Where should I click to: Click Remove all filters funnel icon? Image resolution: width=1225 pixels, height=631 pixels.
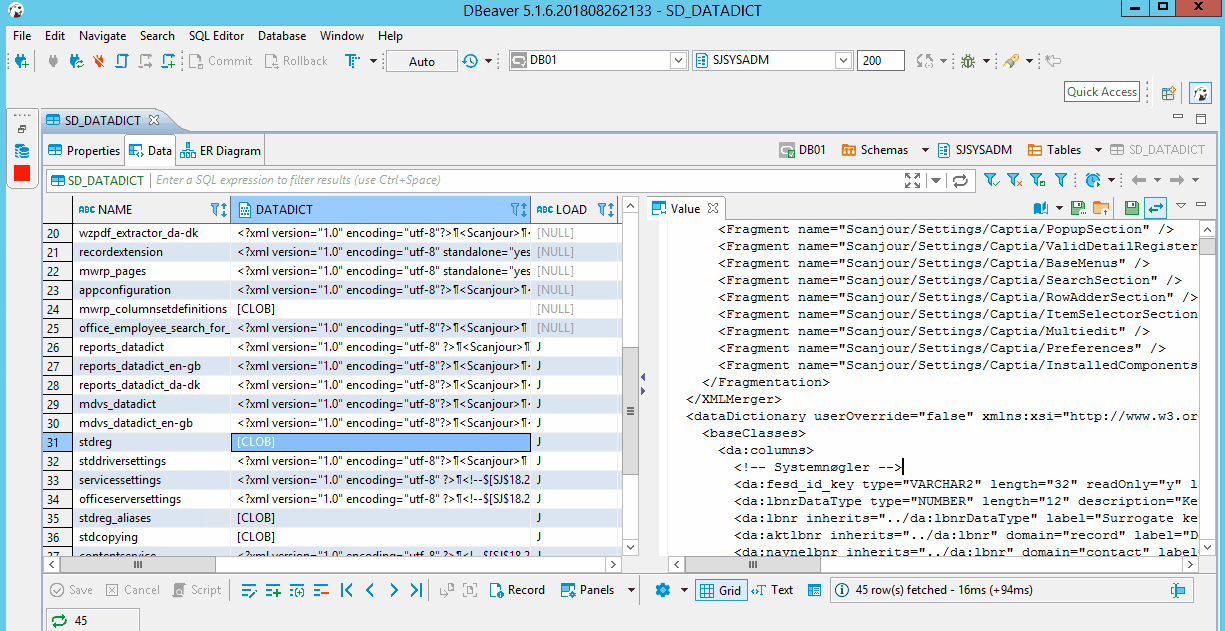point(1014,180)
